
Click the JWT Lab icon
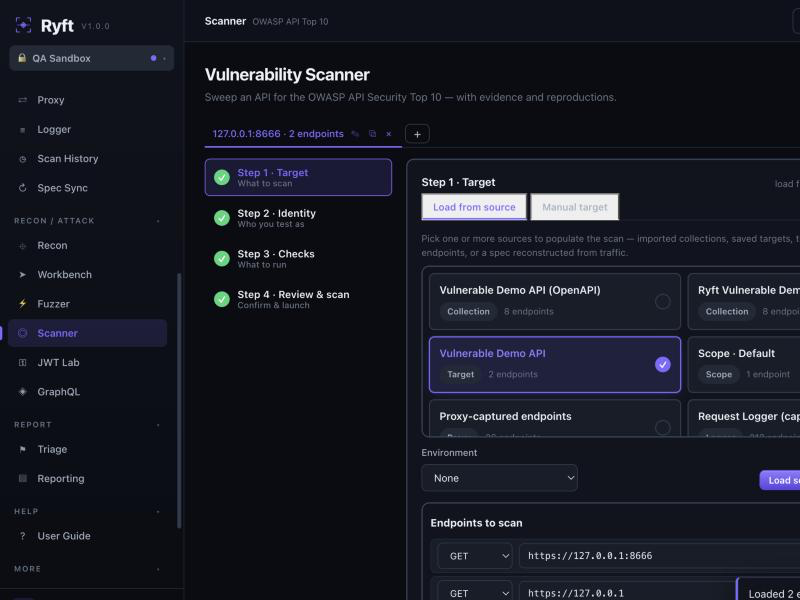click(x=22, y=363)
